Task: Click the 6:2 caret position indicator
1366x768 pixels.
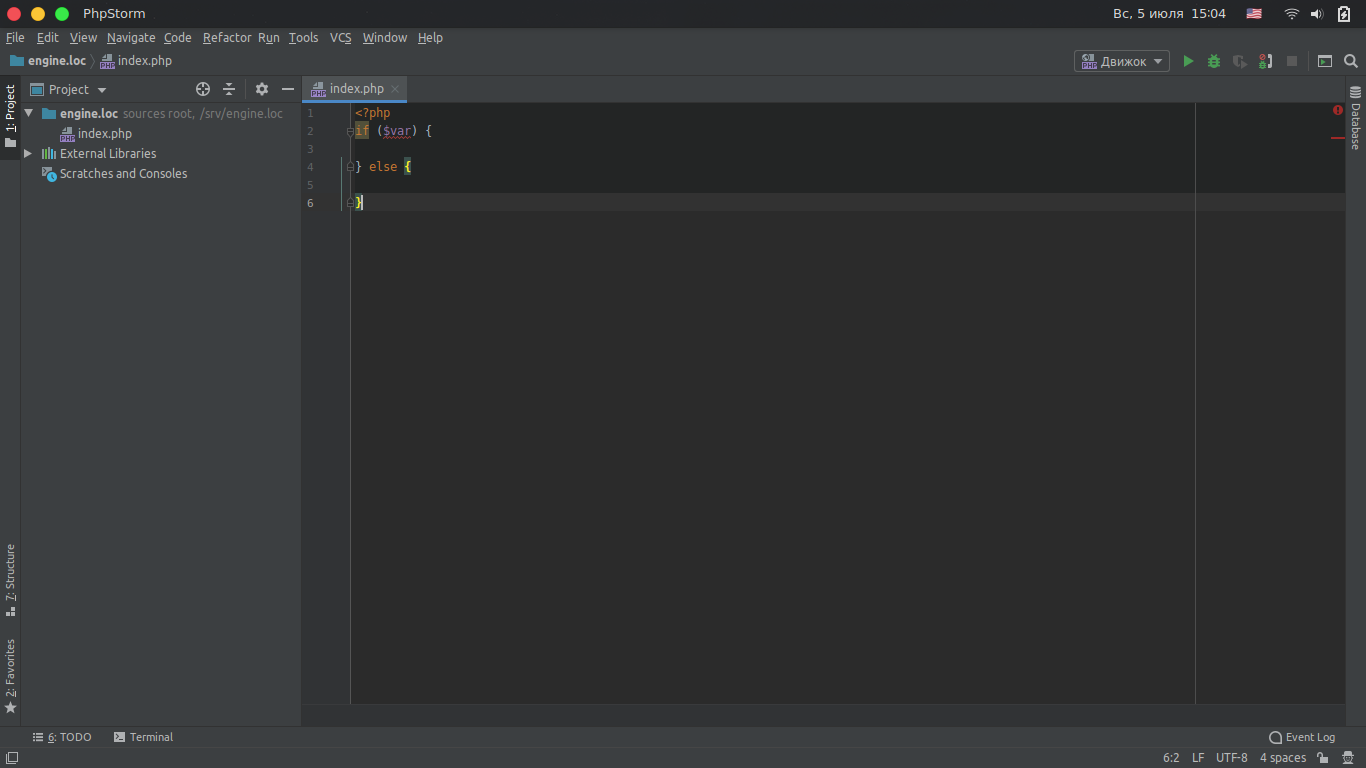Action: pyautogui.click(x=1171, y=758)
